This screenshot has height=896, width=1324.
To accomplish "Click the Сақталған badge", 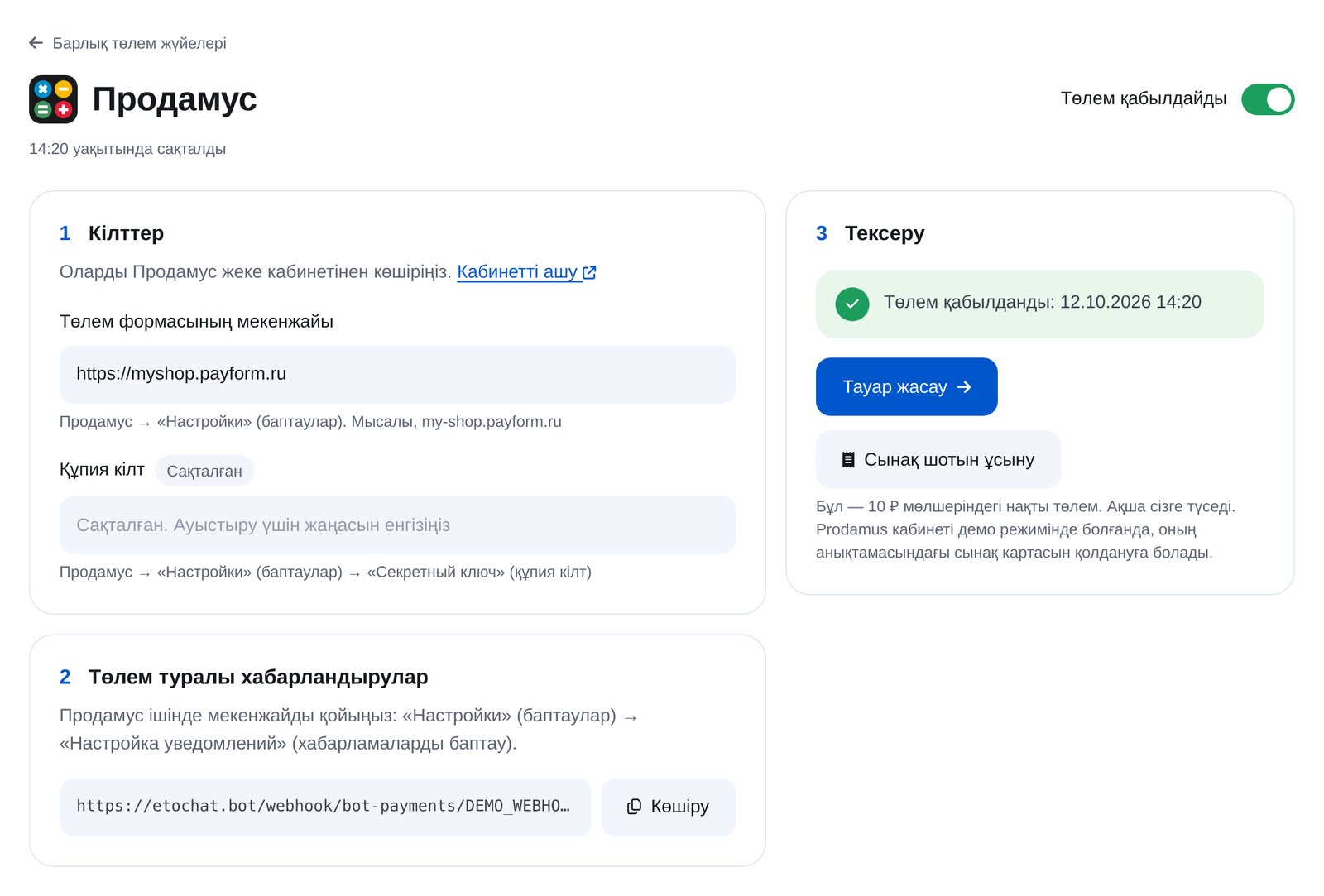I will click(x=204, y=471).
